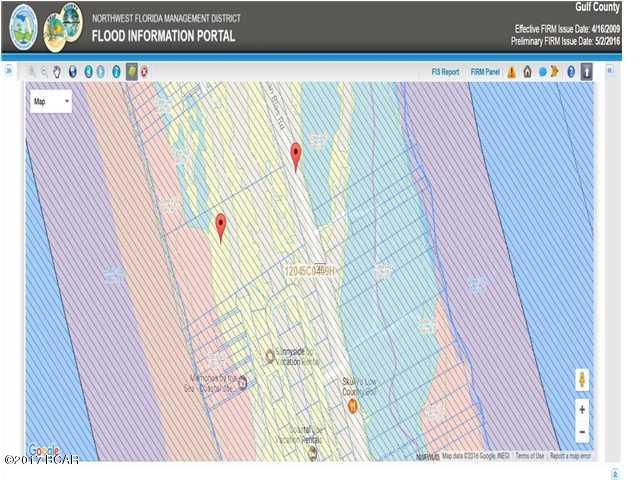Zoom in with the map plus button
Screen dimensions: 640x480
tap(582, 409)
